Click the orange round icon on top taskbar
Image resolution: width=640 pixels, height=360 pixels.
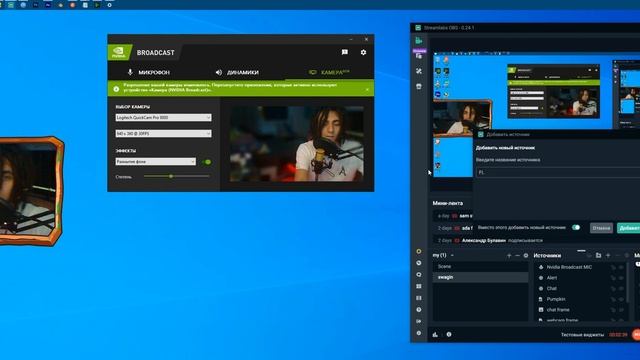[72, 5]
